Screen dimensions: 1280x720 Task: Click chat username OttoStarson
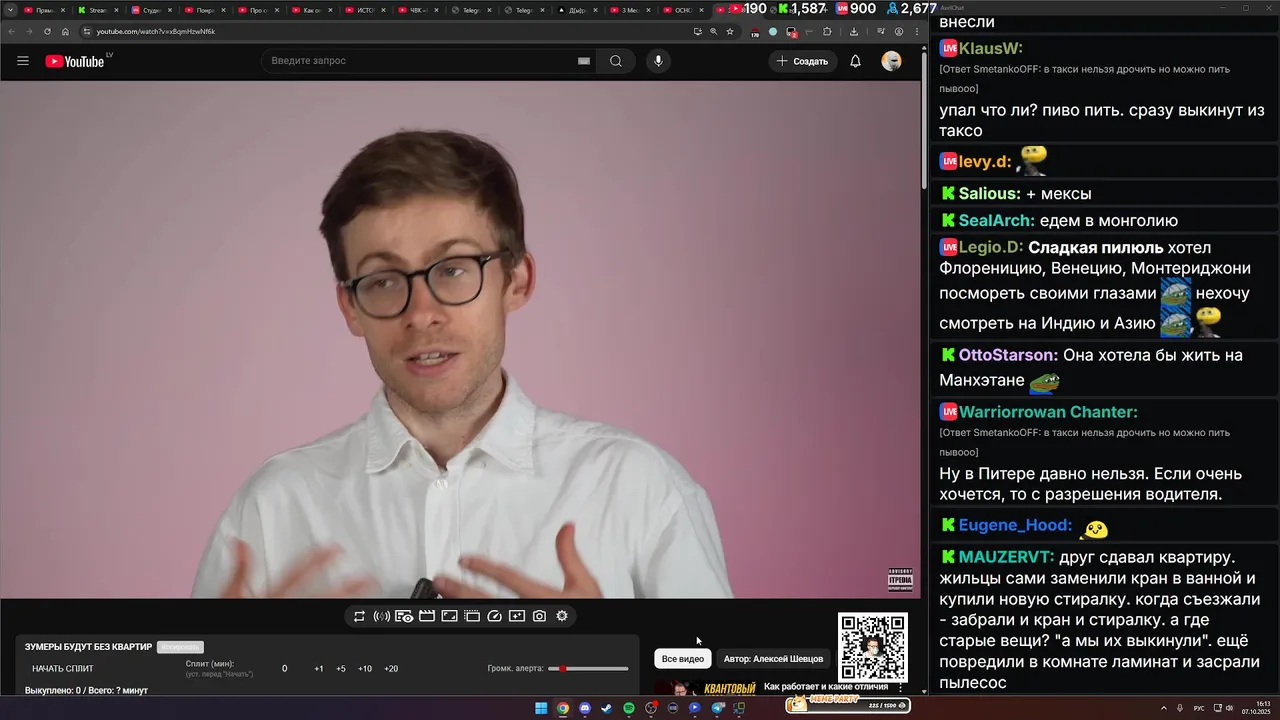(x=1008, y=355)
